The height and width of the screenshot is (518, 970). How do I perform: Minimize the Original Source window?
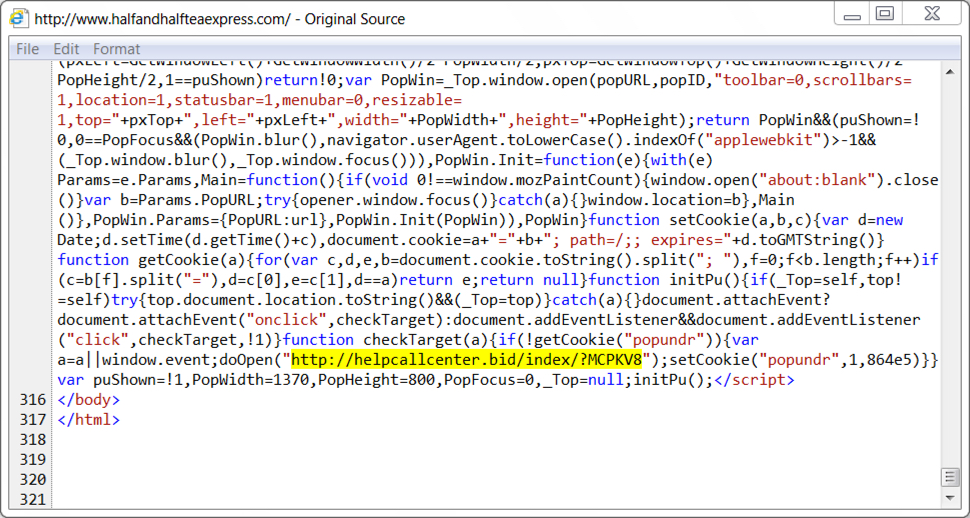[x=852, y=14]
